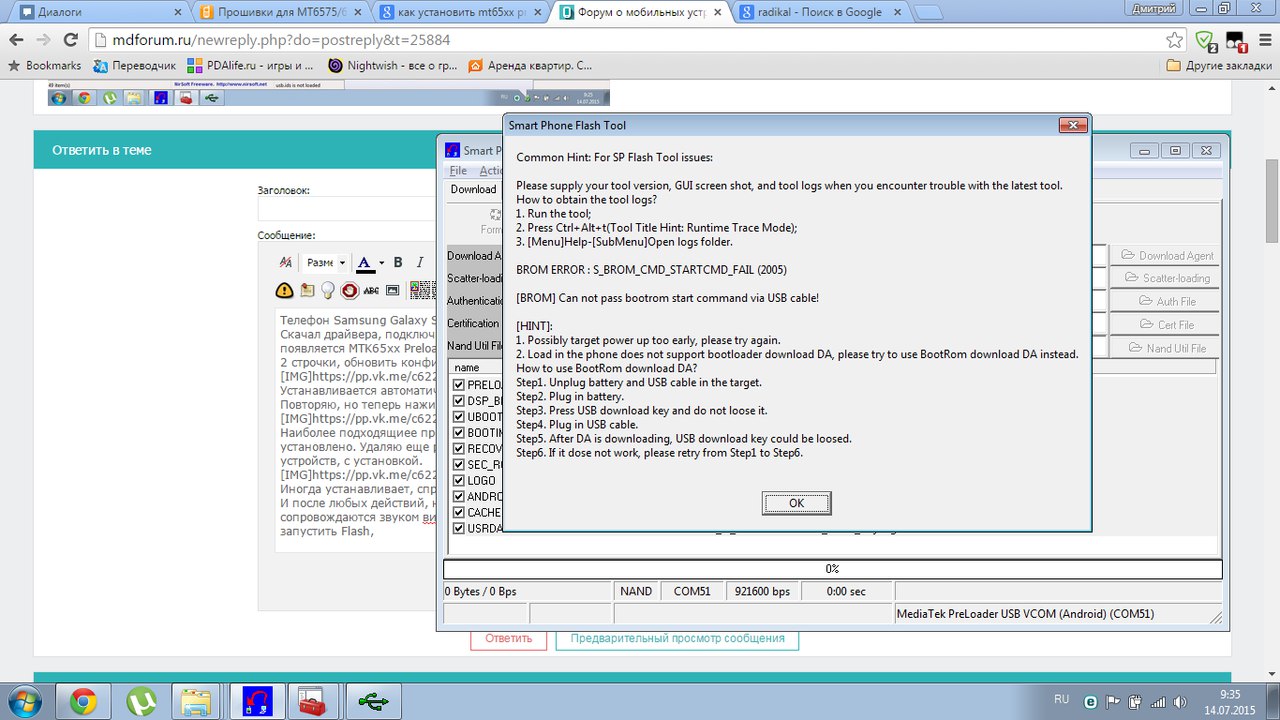Click the remove formatting icon in editor
The height and width of the screenshot is (720, 1280).
[285, 263]
